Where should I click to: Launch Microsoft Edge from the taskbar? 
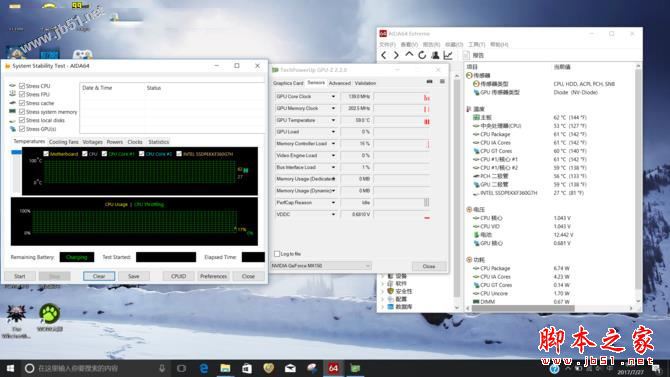204,368
